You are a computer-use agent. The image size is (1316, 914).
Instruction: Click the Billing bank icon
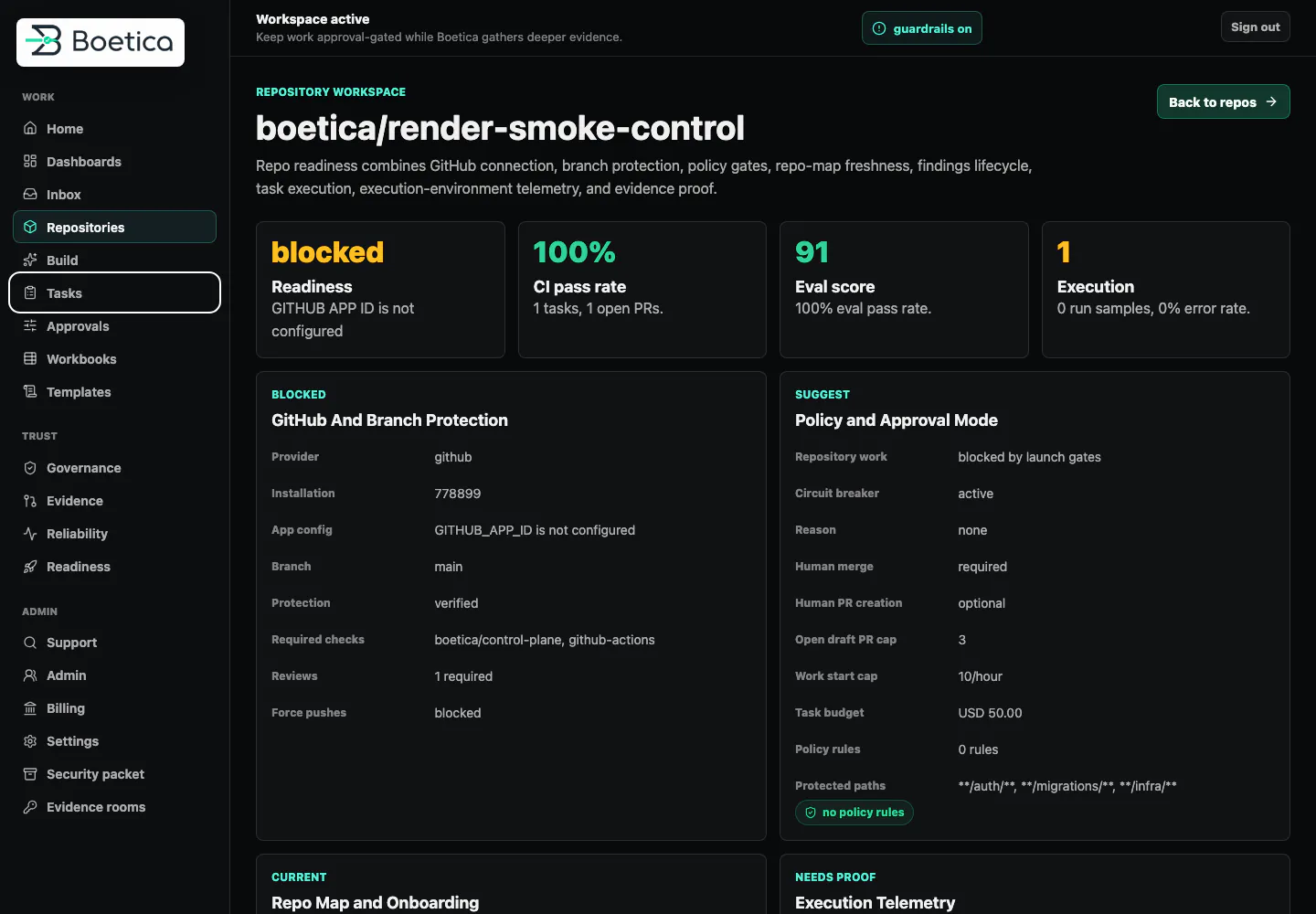pyautogui.click(x=30, y=708)
